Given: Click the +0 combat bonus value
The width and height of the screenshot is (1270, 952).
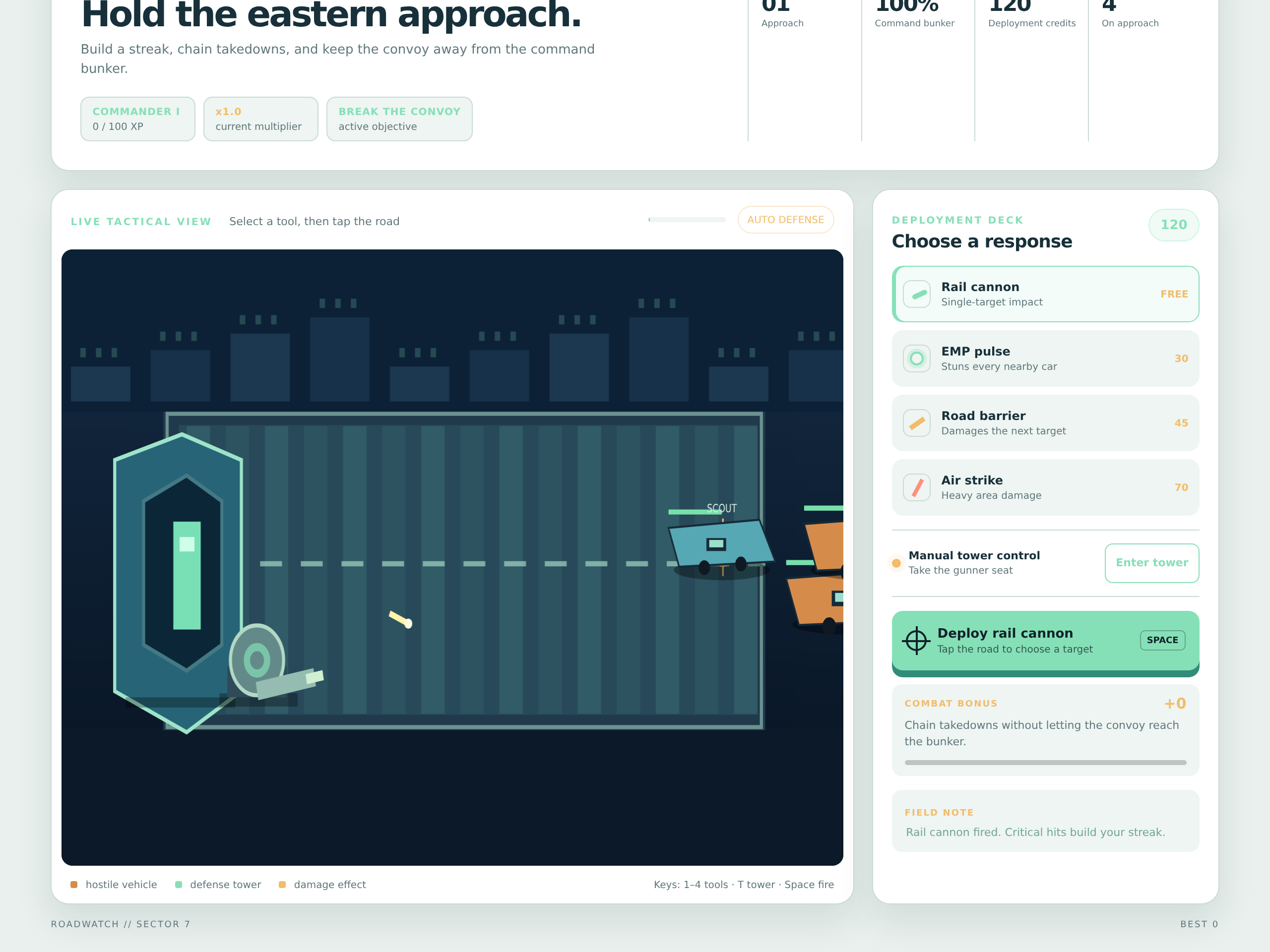Looking at the screenshot, I should coord(1175,704).
